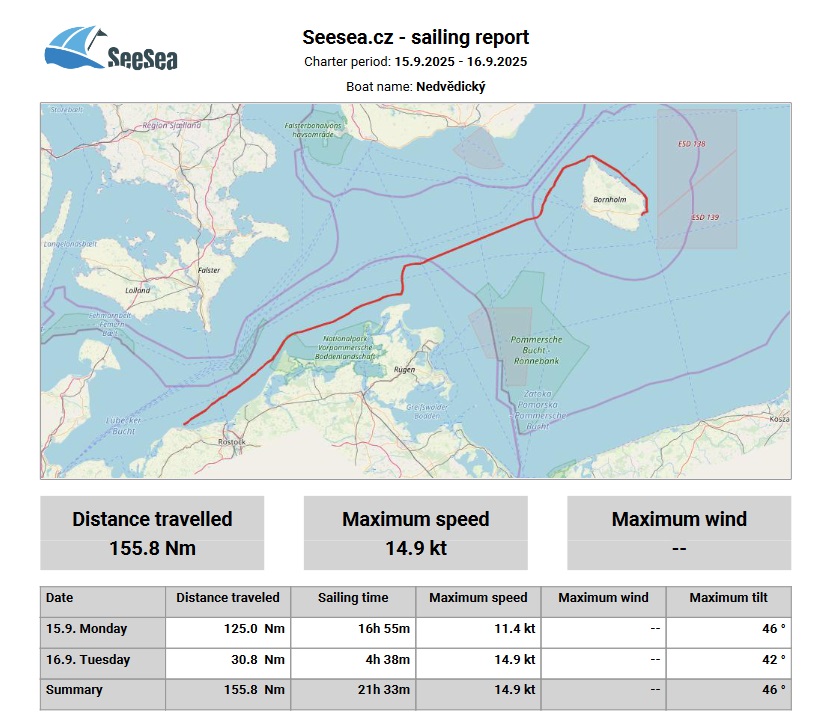Click the Maximum speed summary card
827x722 pixels.
click(415, 533)
